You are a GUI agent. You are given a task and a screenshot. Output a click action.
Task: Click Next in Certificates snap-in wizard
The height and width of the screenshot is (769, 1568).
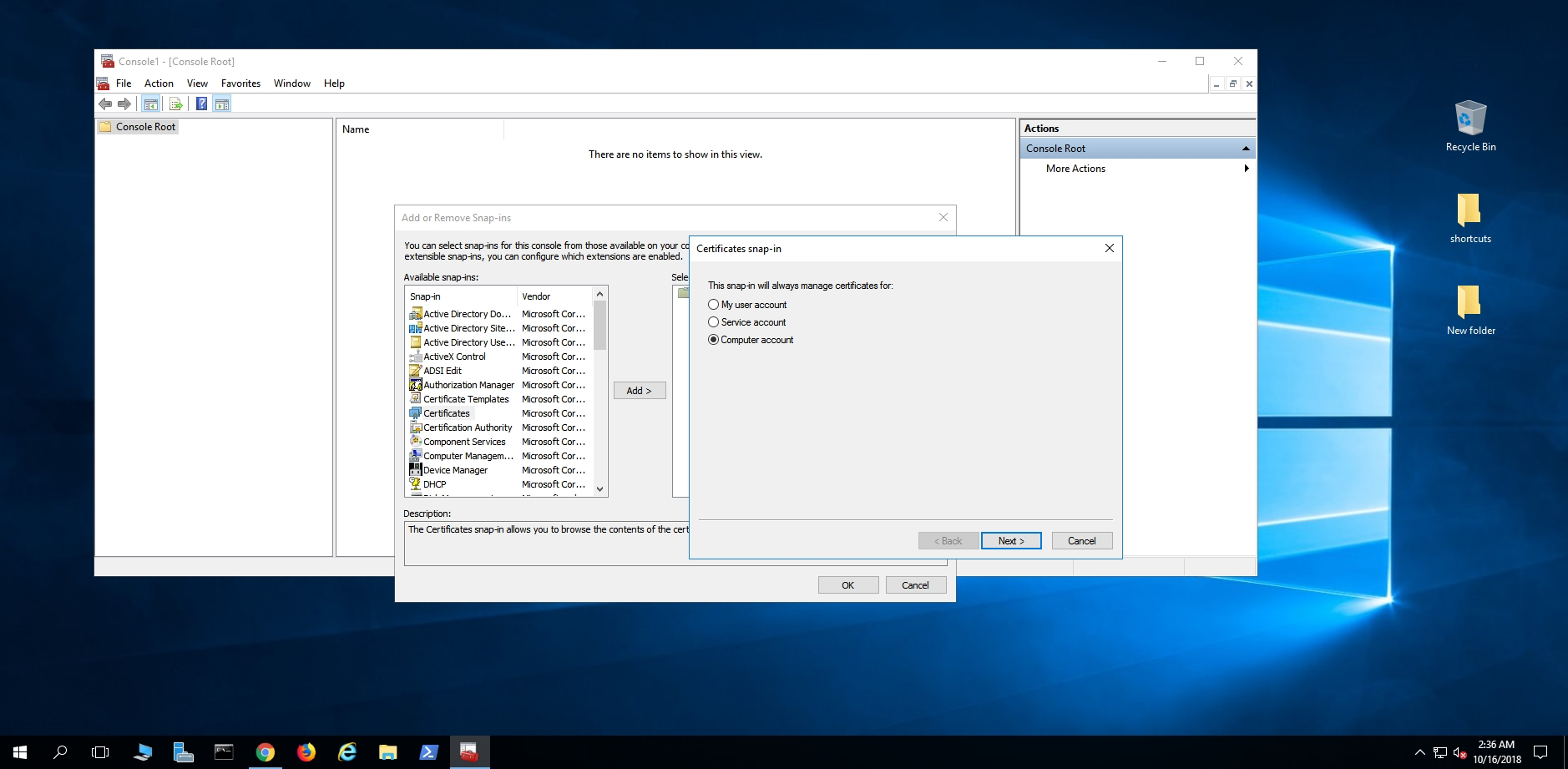coord(1011,541)
